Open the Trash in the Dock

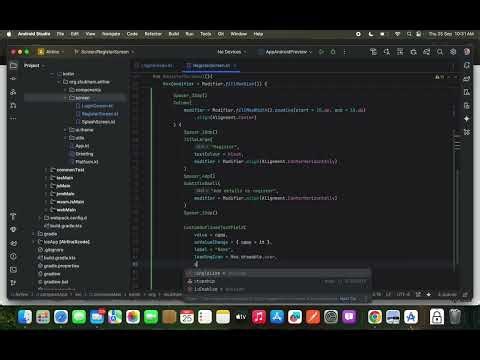pos(455,317)
